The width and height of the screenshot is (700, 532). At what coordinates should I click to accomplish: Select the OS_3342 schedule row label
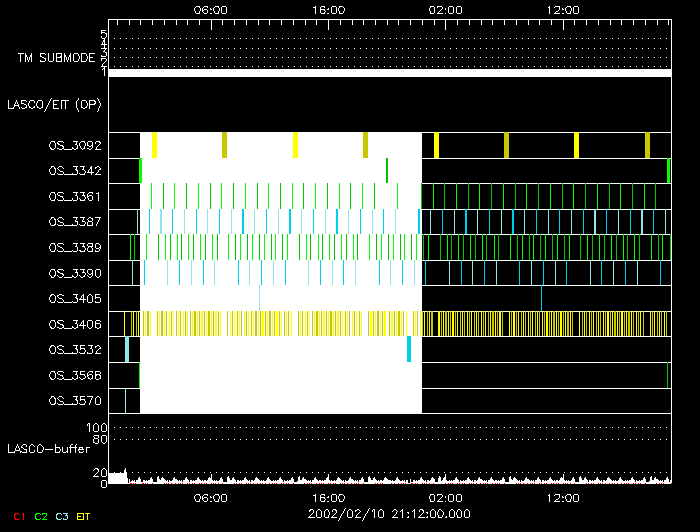click(x=74, y=171)
